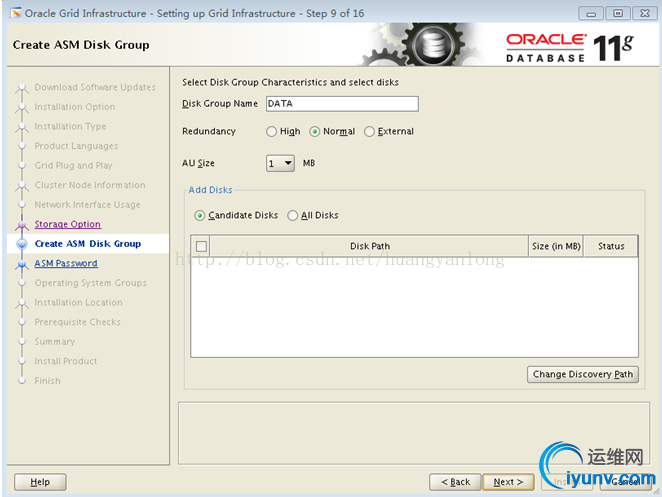662x497 pixels.
Task: Click Installation Option step
Action: tap(75, 107)
